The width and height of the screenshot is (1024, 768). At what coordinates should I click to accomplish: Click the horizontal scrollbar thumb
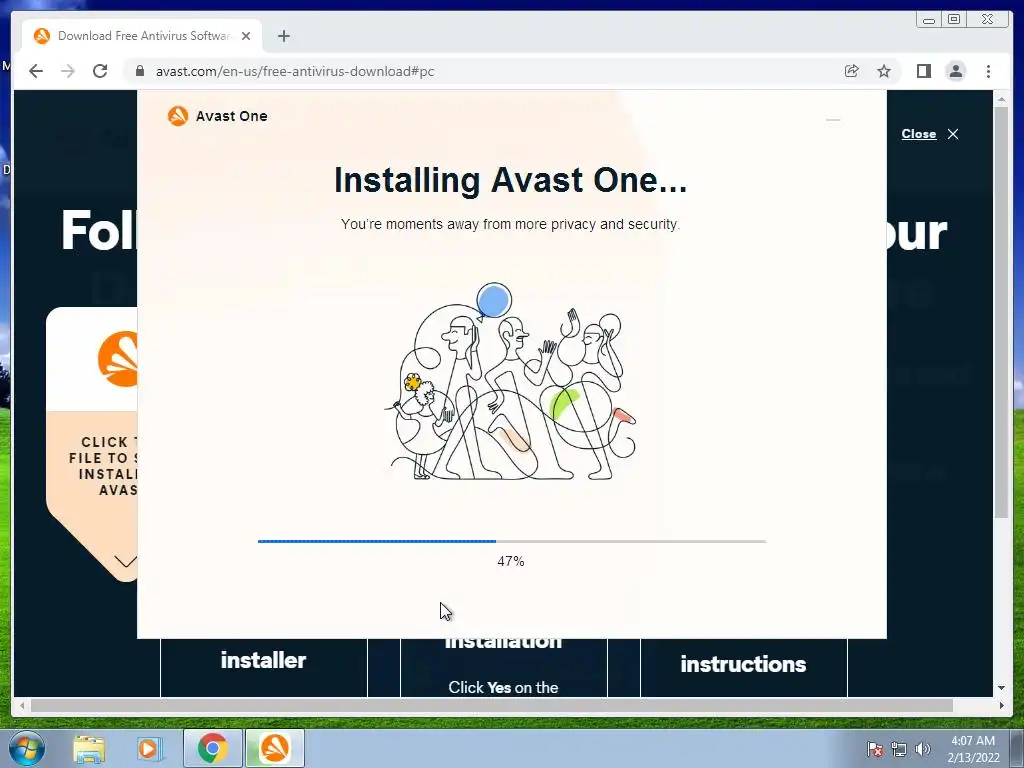pos(492,705)
